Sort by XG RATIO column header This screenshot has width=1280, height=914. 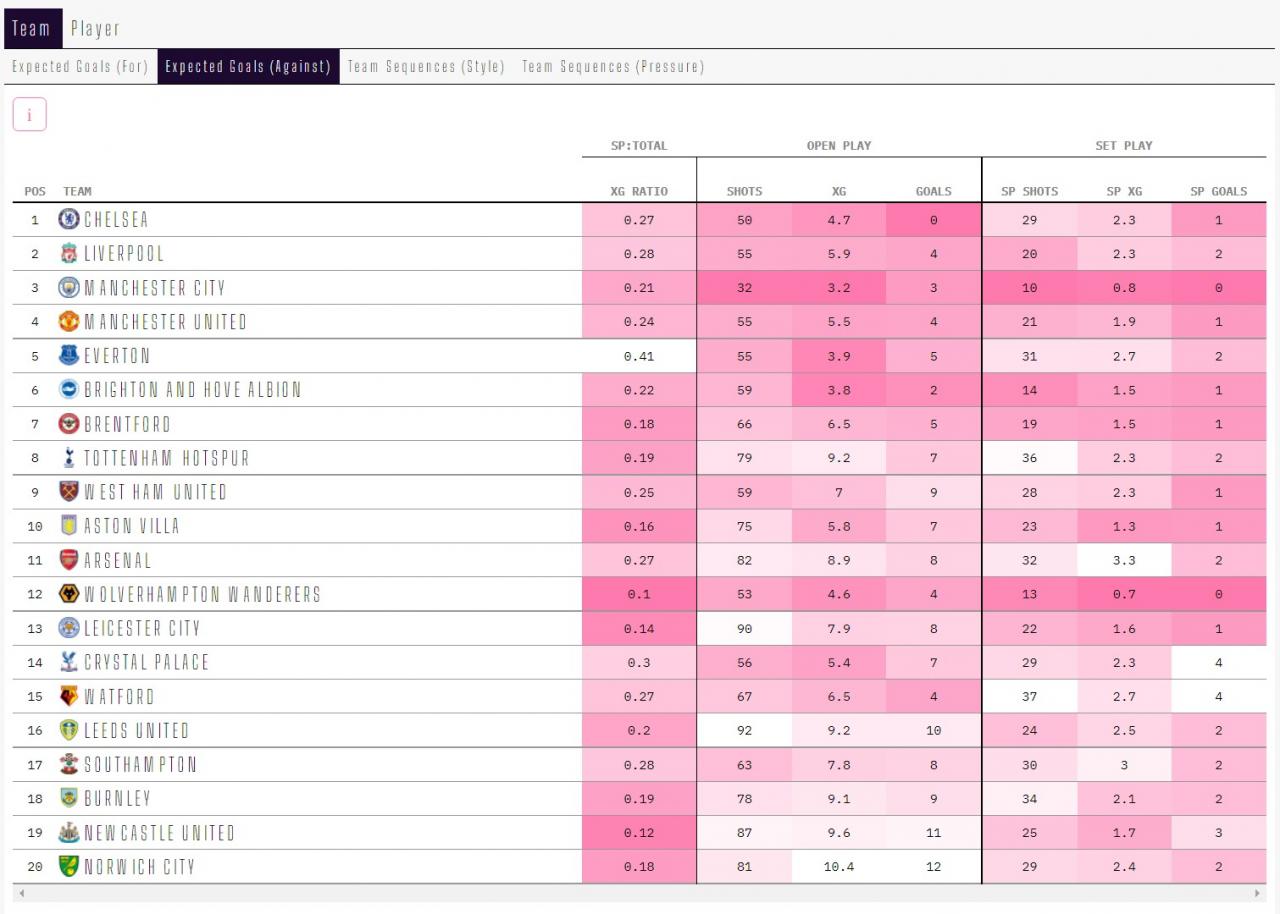coord(639,191)
